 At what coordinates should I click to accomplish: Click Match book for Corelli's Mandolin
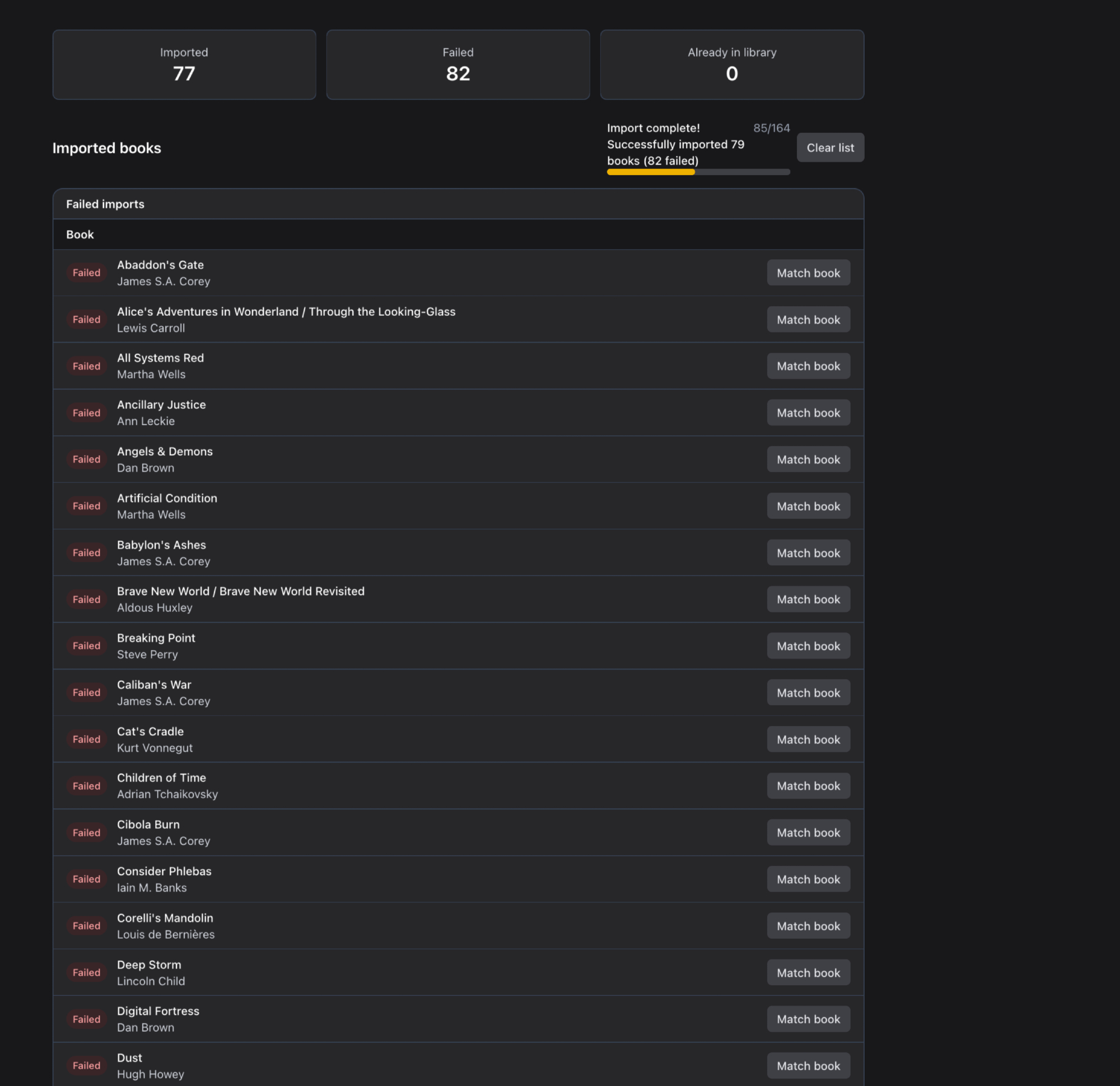coord(808,925)
